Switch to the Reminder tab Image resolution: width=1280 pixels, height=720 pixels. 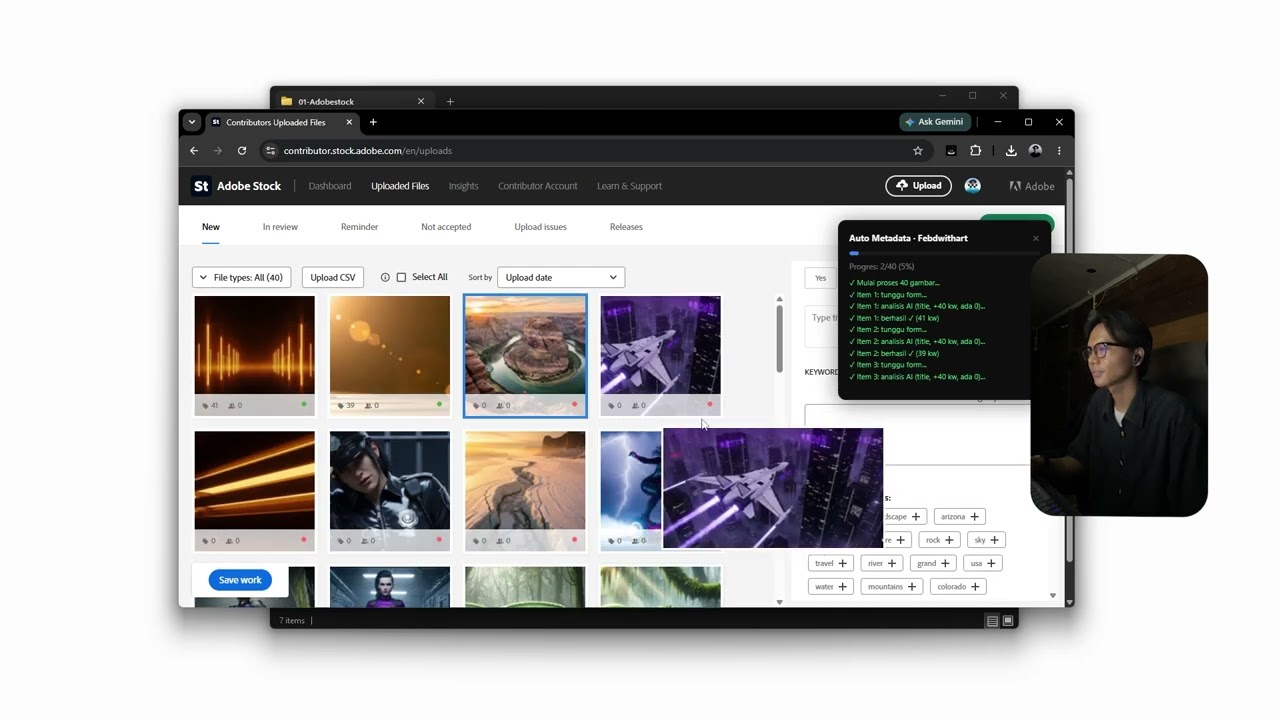coord(359,227)
